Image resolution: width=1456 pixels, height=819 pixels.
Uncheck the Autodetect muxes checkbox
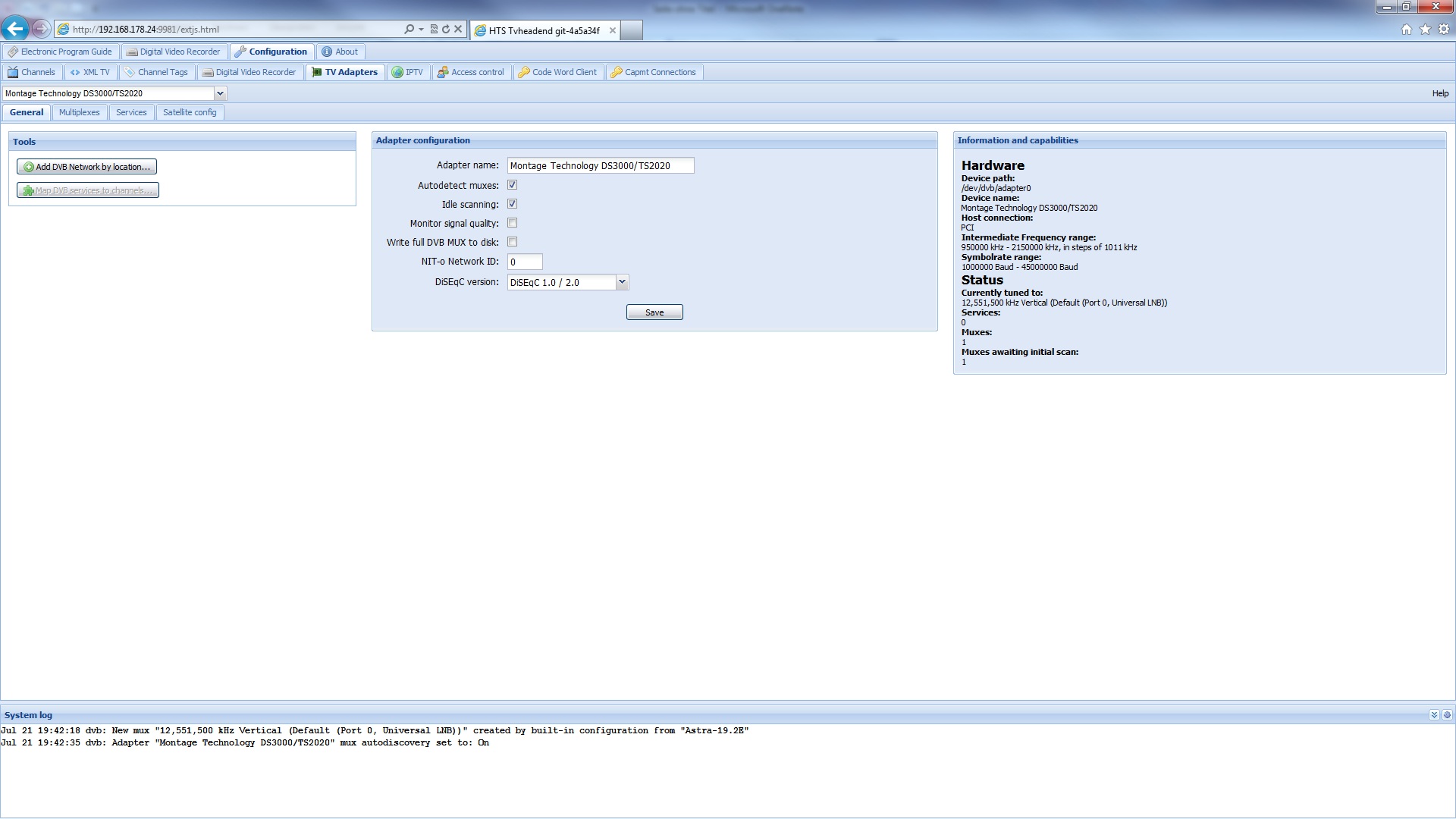click(x=513, y=185)
